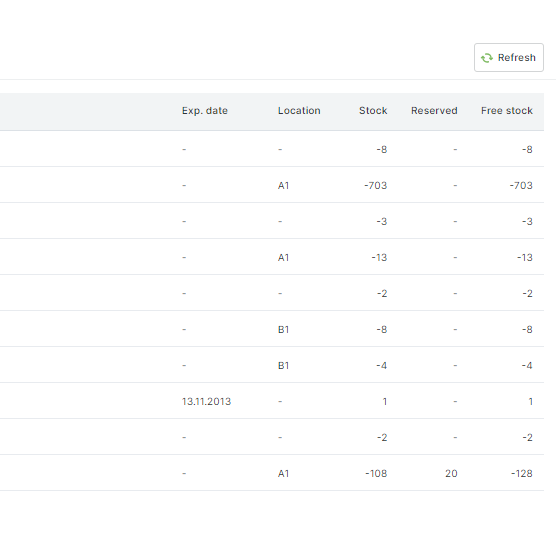
Task: Click the Refresh button
Action: [508, 57]
